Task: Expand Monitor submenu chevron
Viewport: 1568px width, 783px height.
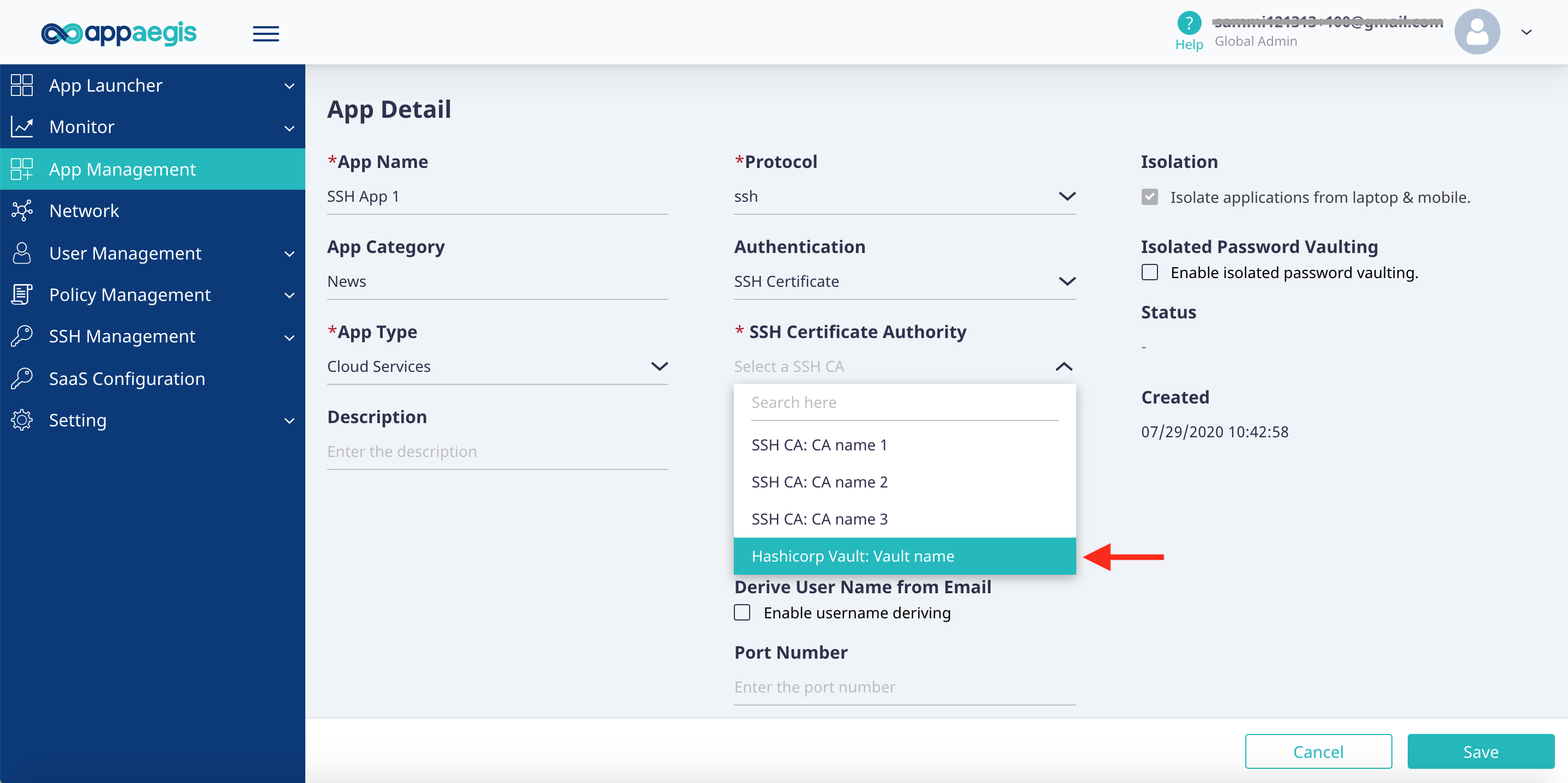Action: (x=290, y=128)
